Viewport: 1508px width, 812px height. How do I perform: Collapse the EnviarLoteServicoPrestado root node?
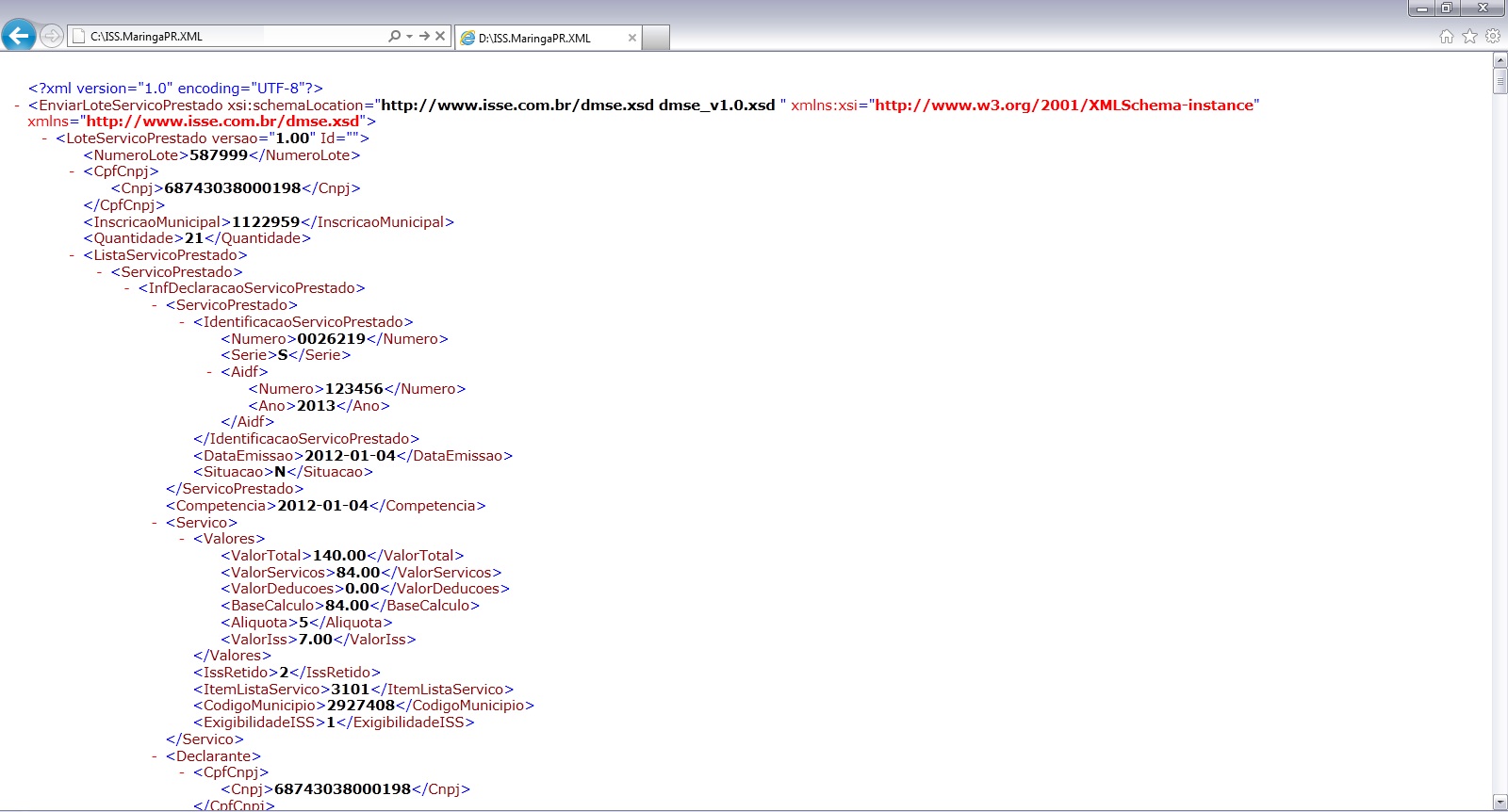point(17,106)
